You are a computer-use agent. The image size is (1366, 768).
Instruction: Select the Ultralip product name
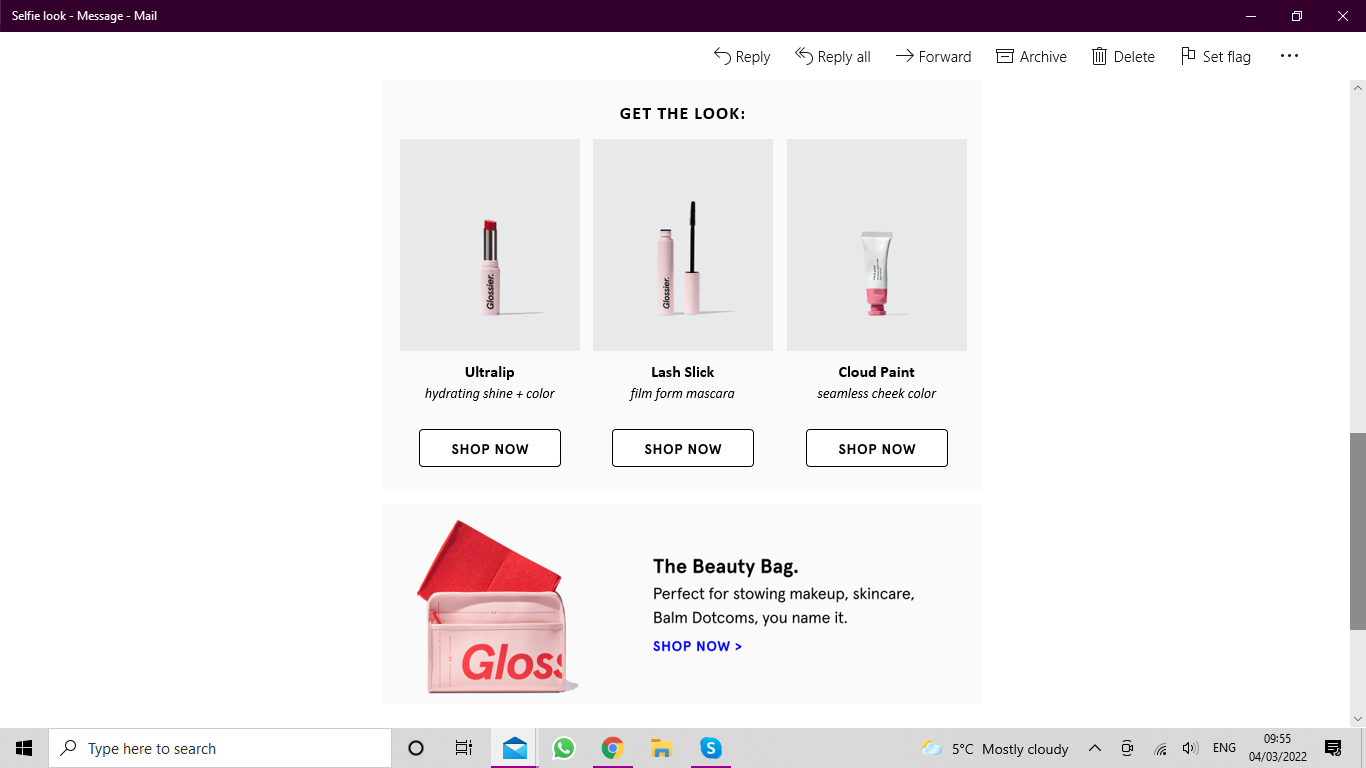coord(490,372)
